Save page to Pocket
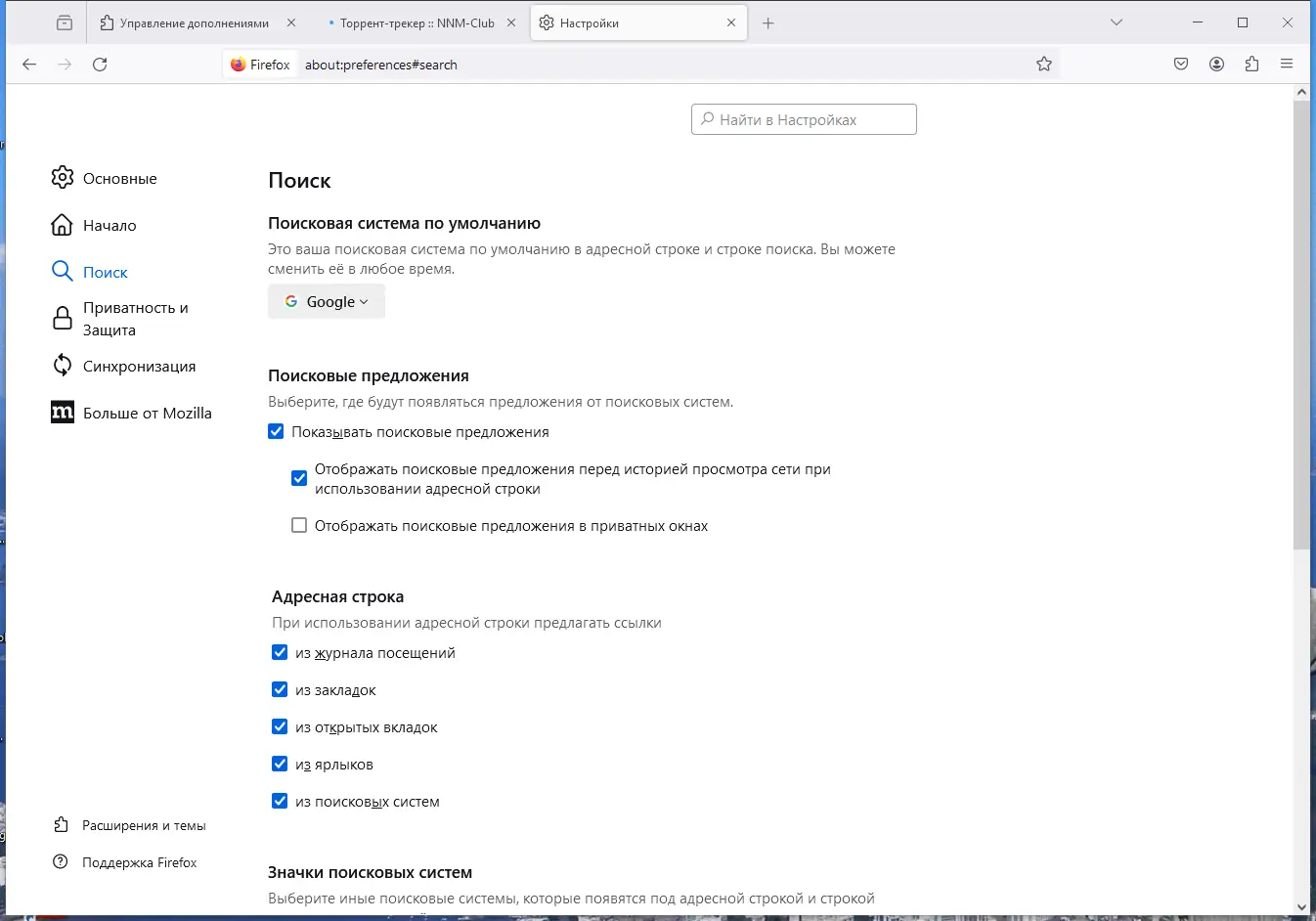Screen dimensions: 1316x921 tap(1180, 64)
